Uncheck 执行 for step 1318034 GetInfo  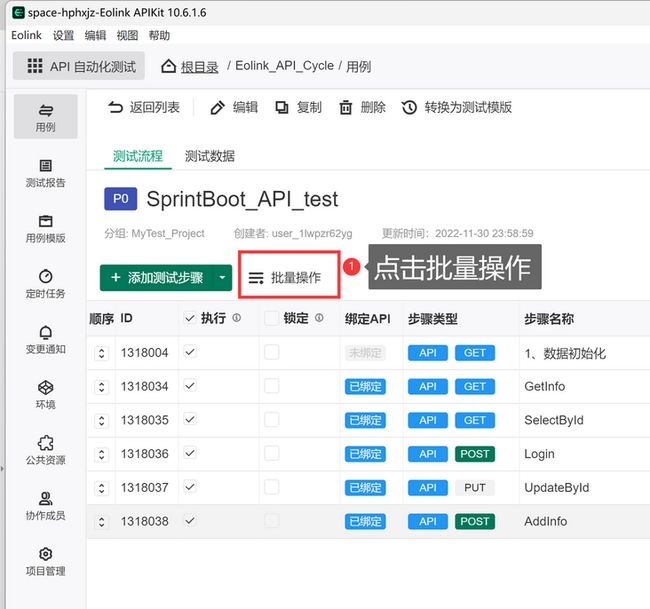click(190, 386)
